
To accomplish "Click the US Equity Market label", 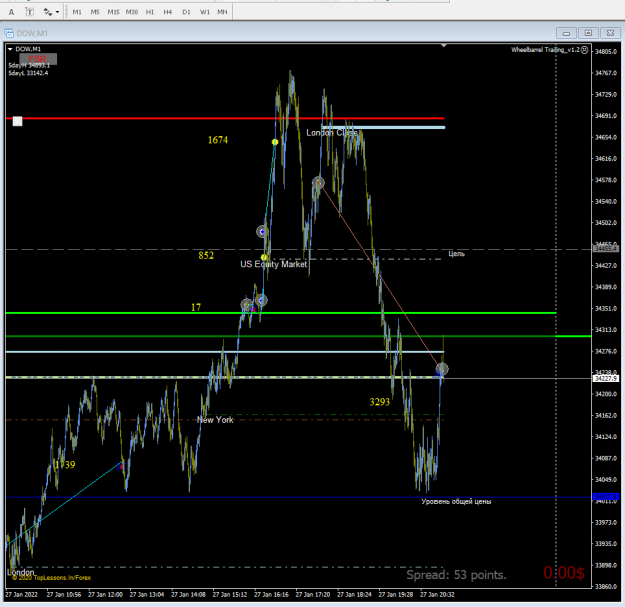I will point(273,264).
